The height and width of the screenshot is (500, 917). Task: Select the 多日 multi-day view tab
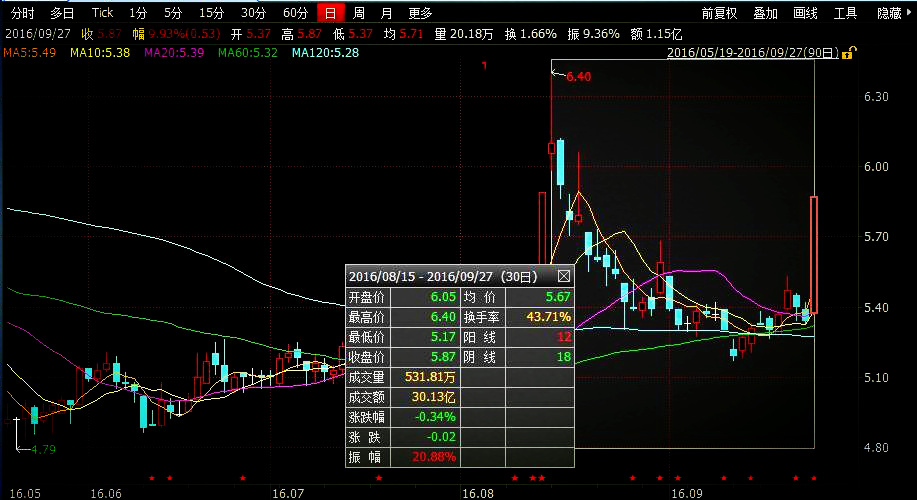[62, 13]
